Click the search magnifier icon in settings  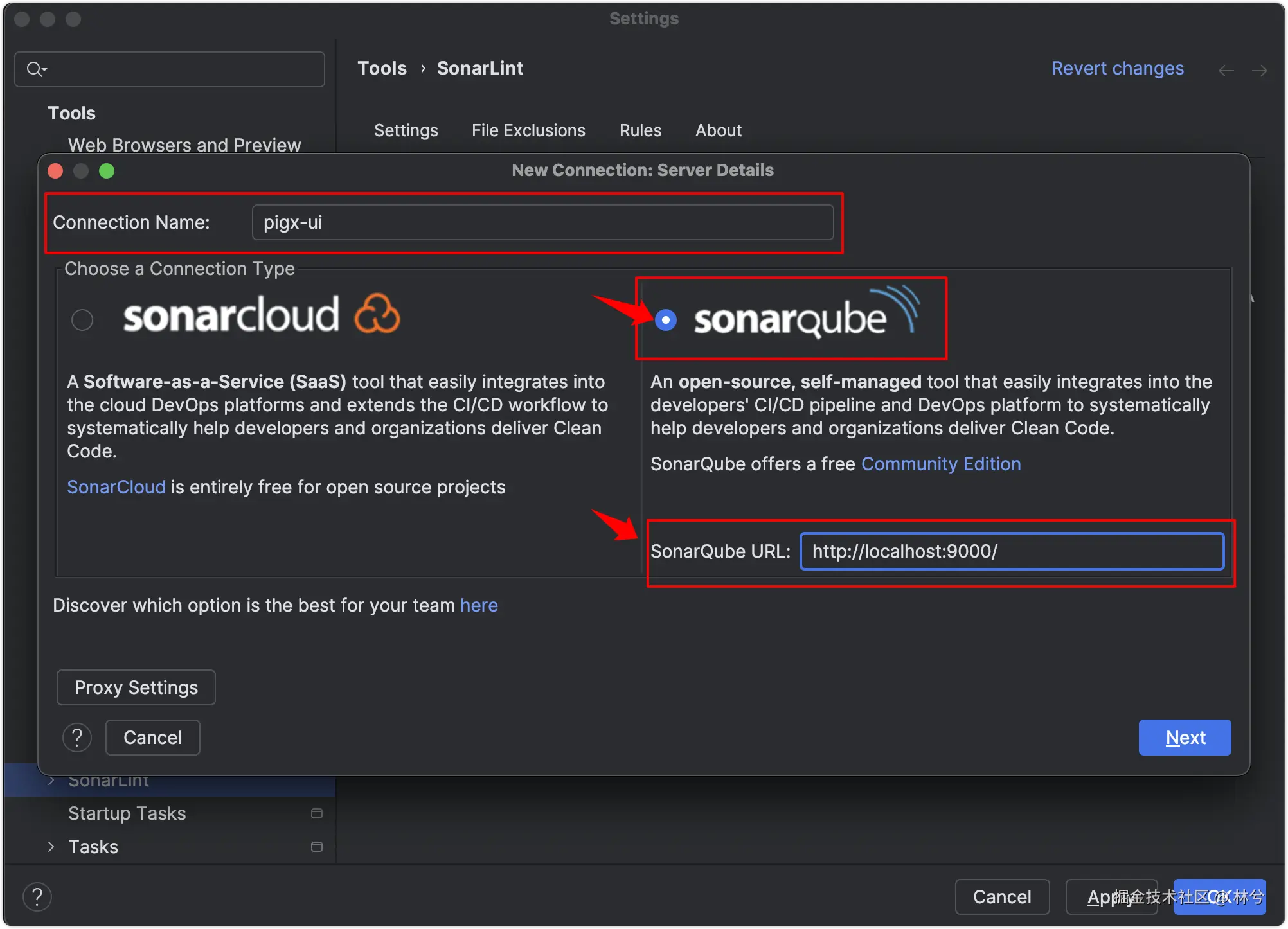pos(35,69)
